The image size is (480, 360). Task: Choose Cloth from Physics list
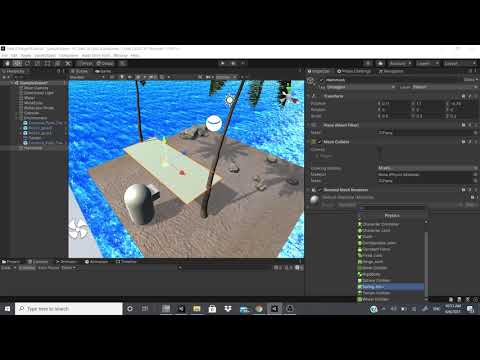click(391, 237)
